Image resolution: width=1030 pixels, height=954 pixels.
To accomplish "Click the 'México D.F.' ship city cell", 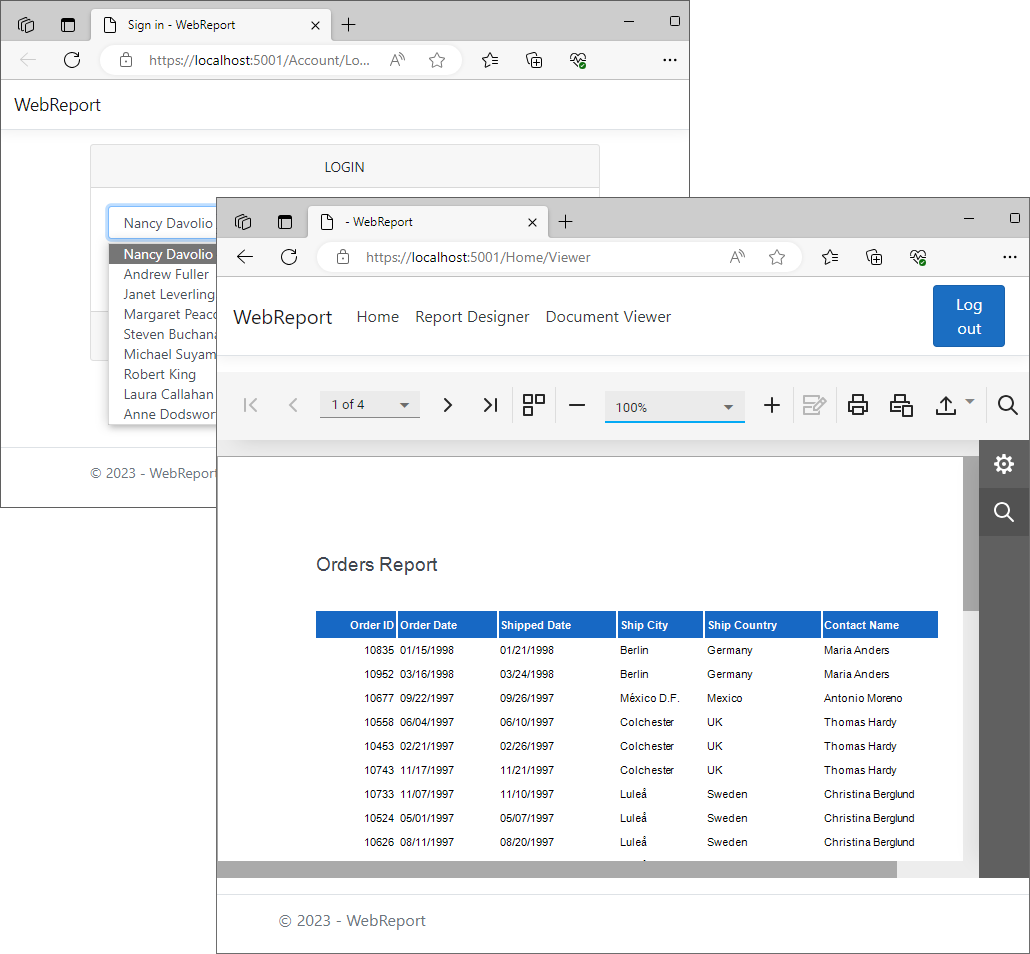I will 649,698.
